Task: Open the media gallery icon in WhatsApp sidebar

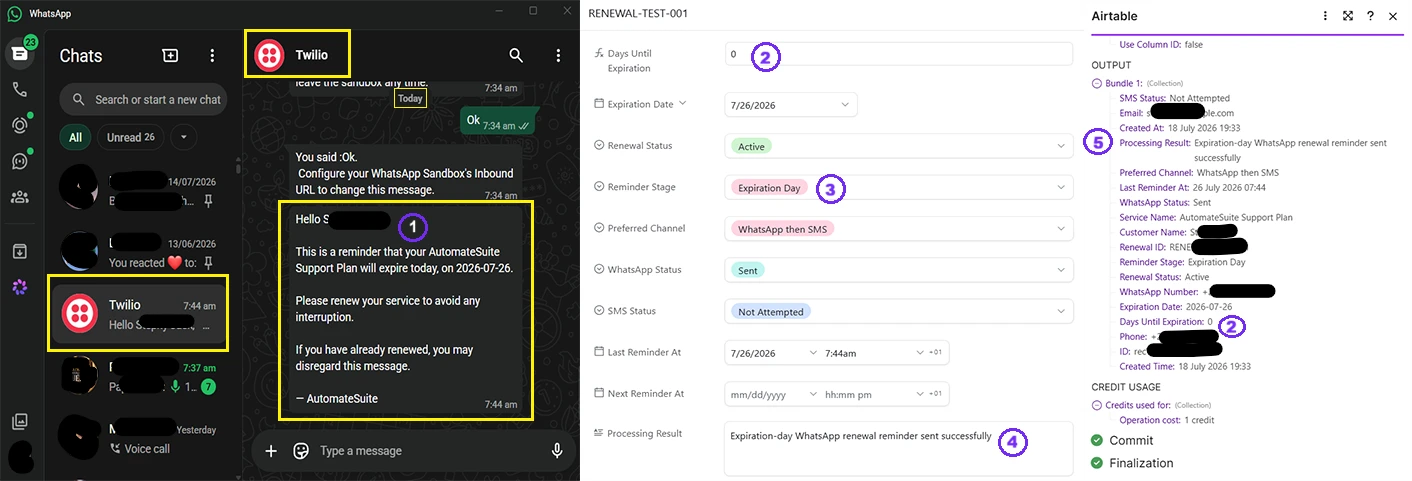Action: (18, 422)
